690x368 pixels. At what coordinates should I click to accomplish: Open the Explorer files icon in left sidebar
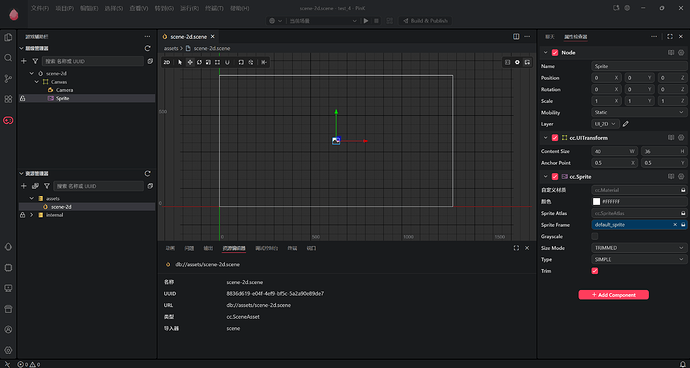[8, 37]
